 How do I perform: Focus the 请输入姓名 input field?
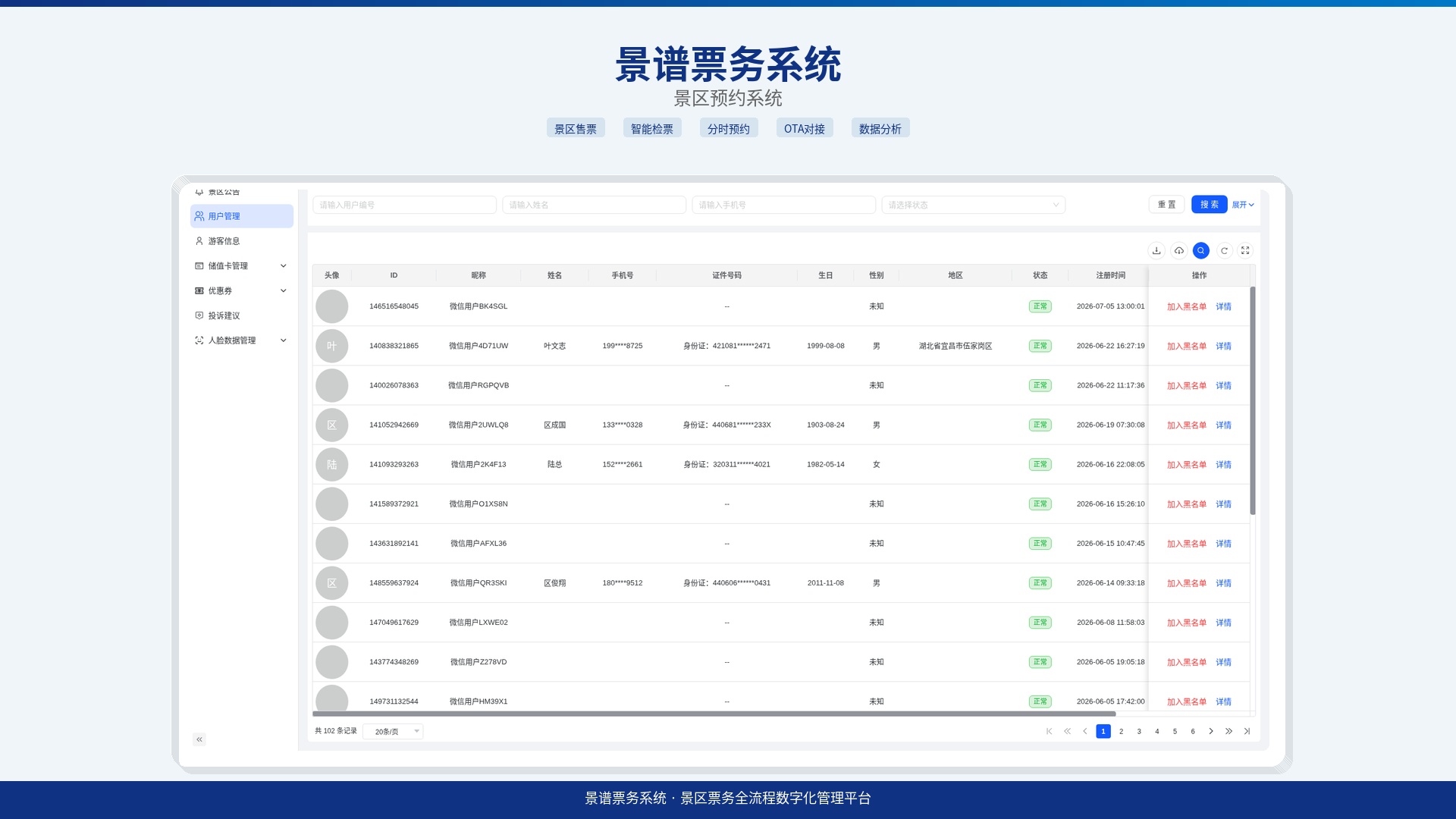594,205
